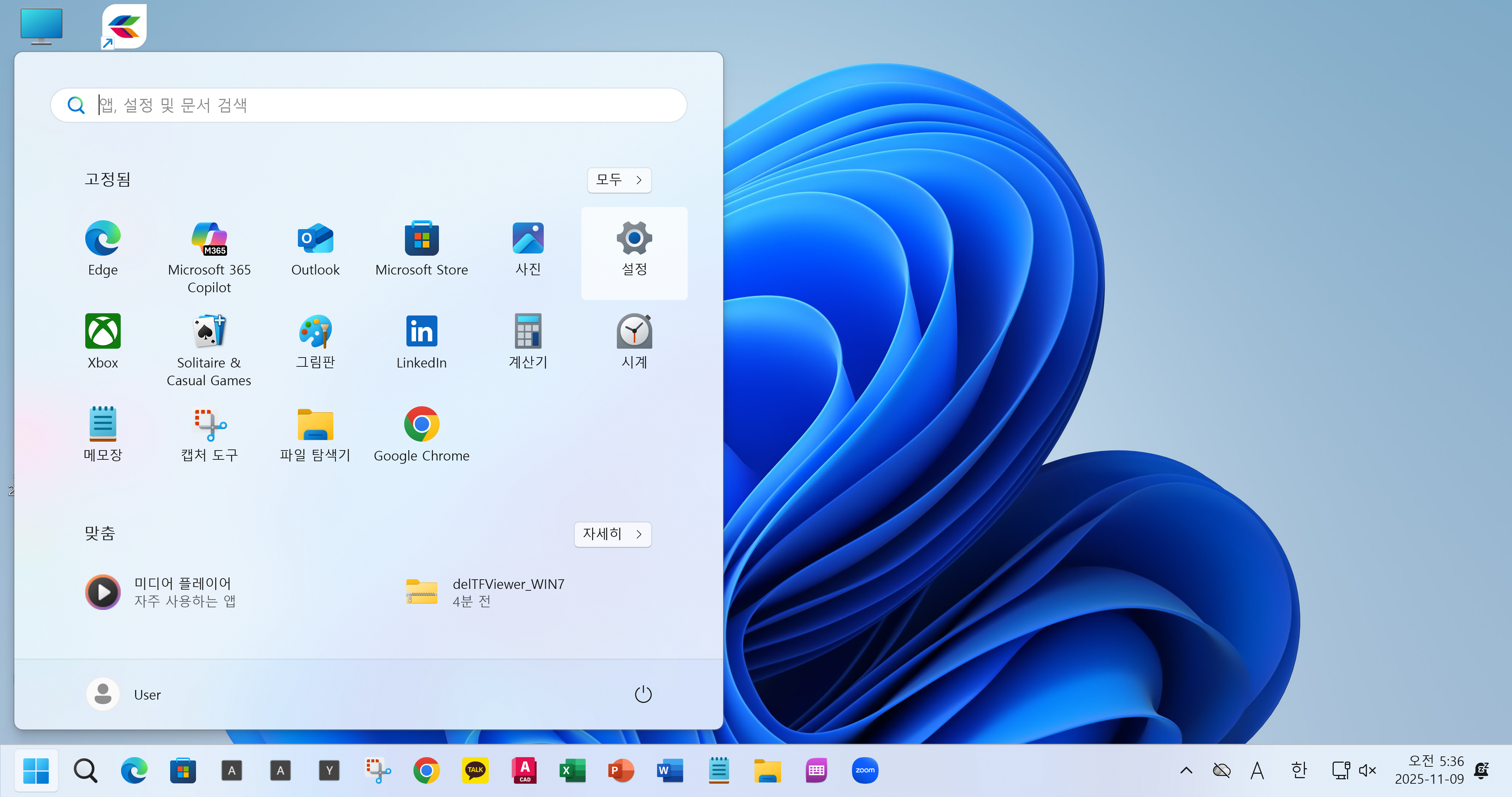The height and width of the screenshot is (797, 1512).
Task: Open the 그림판 (Paint) app
Action: (315, 341)
